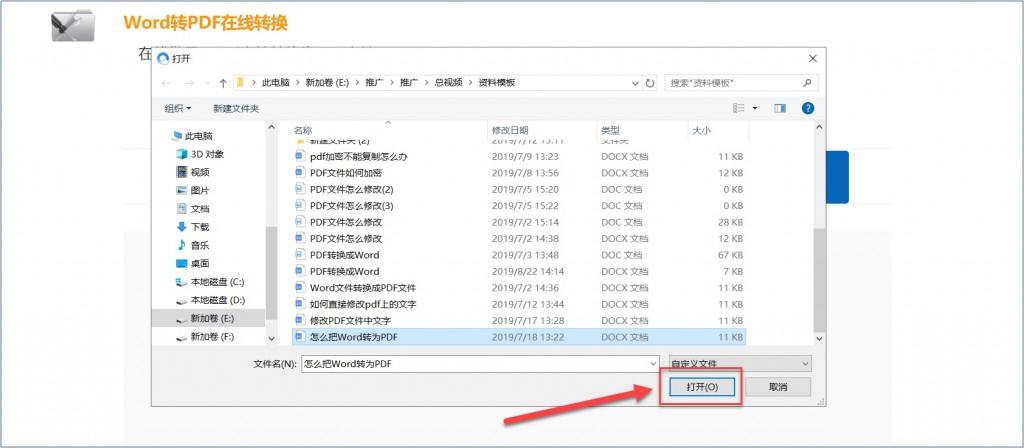Click sidebar scroll up arrow
Viewport: 1024px width, 448px height.
pyautogui.click(x=272, y=128)
